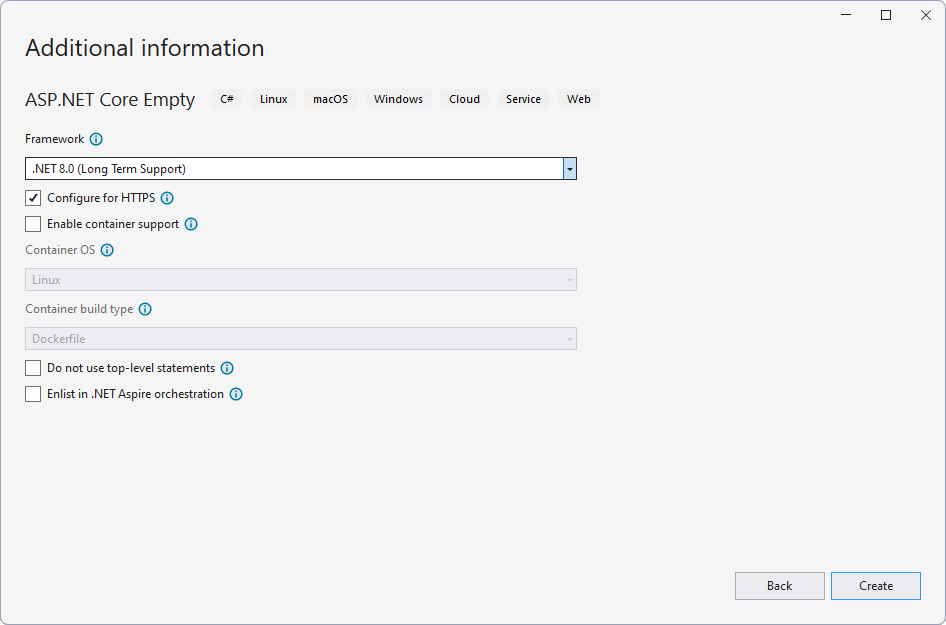Viewport: 946px width, 625px height.
Task: Click the info icon for top-level statements option
Action: [x=227, y=368]
